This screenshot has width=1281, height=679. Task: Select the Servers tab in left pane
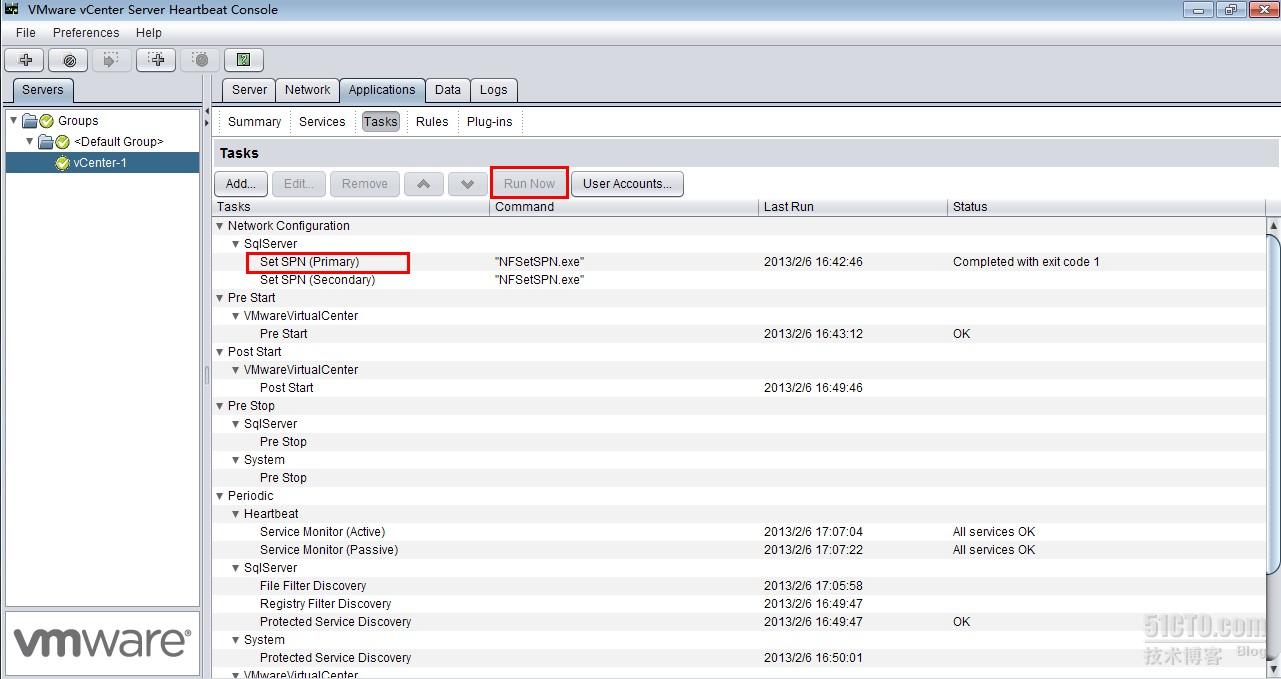point(43,90)
